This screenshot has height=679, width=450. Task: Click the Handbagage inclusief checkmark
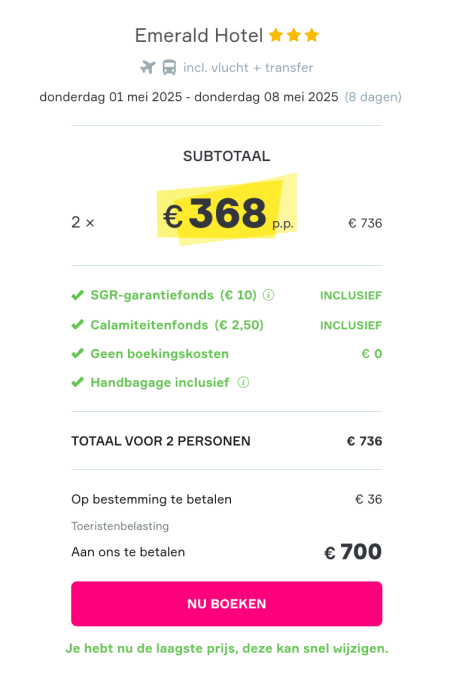pyautogui.click(x=78, y=382)
